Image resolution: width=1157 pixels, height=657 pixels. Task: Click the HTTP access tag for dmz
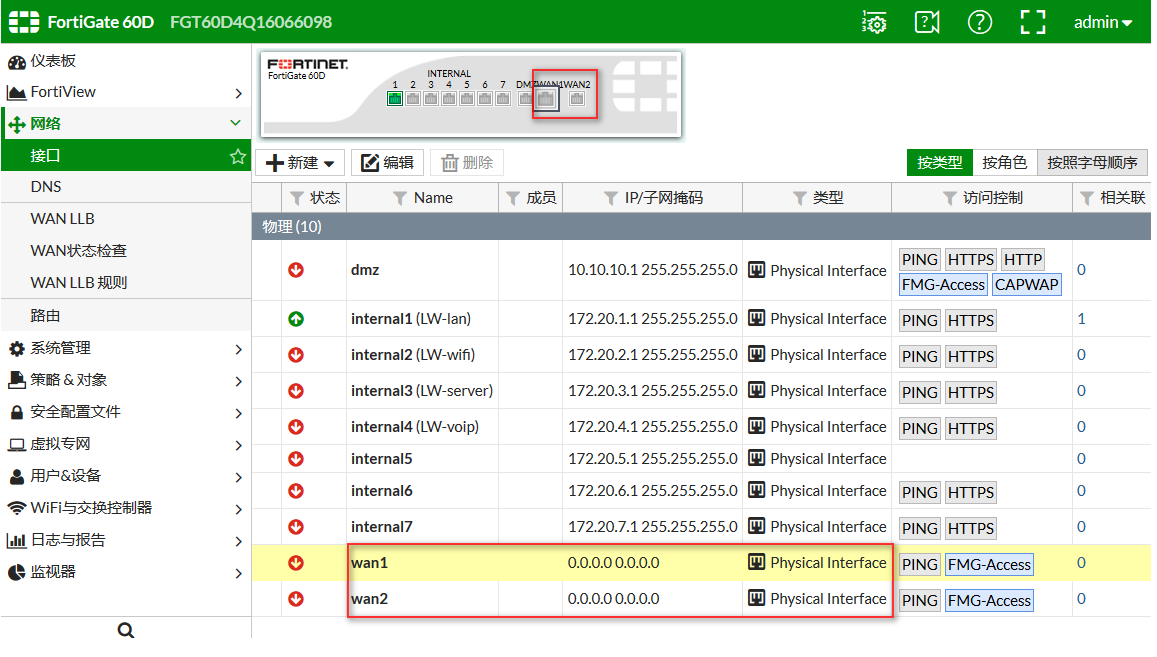point(1023,260)
